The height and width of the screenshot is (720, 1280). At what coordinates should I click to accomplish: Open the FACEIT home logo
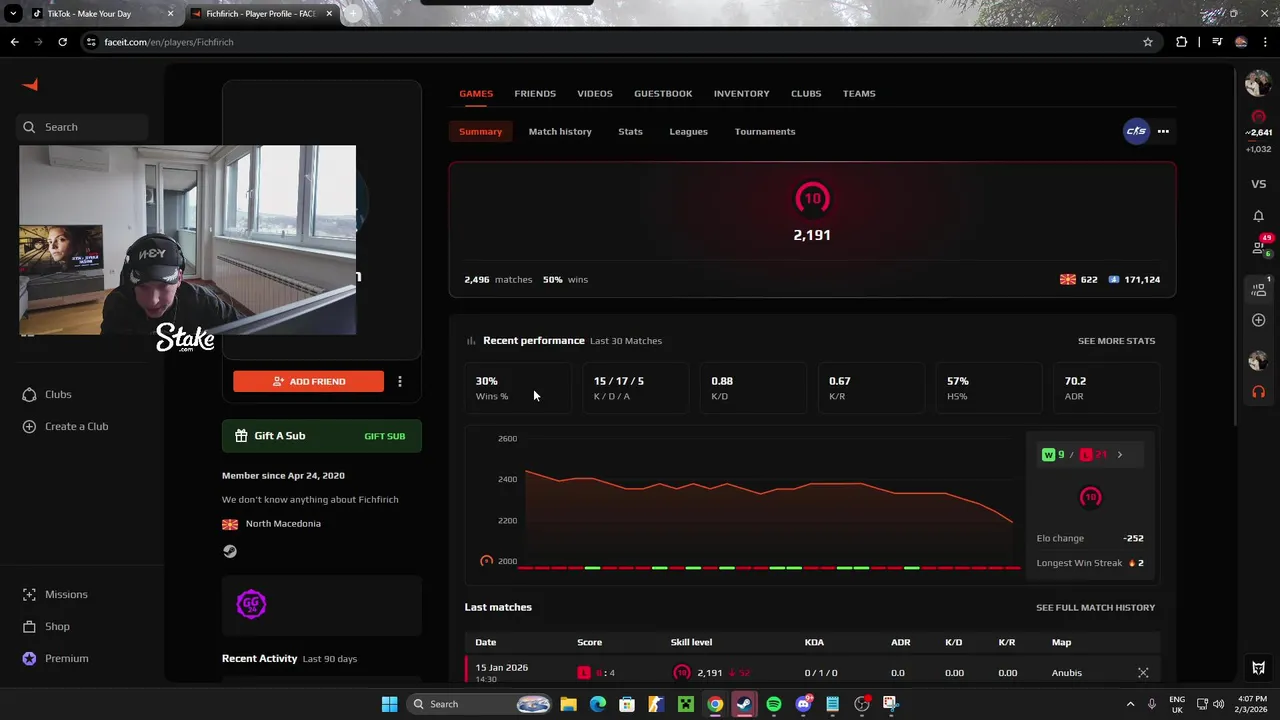30,85
